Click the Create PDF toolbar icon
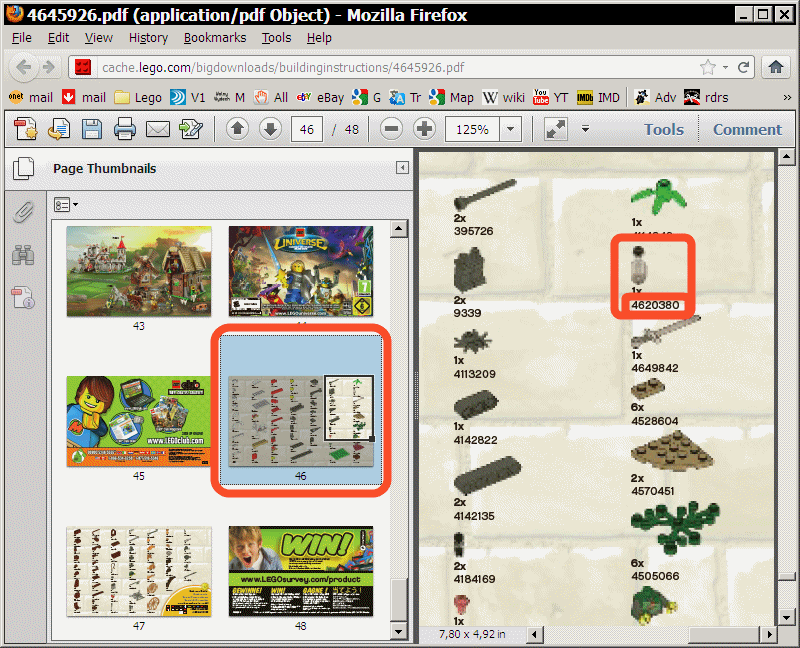 tap(26, 129)
